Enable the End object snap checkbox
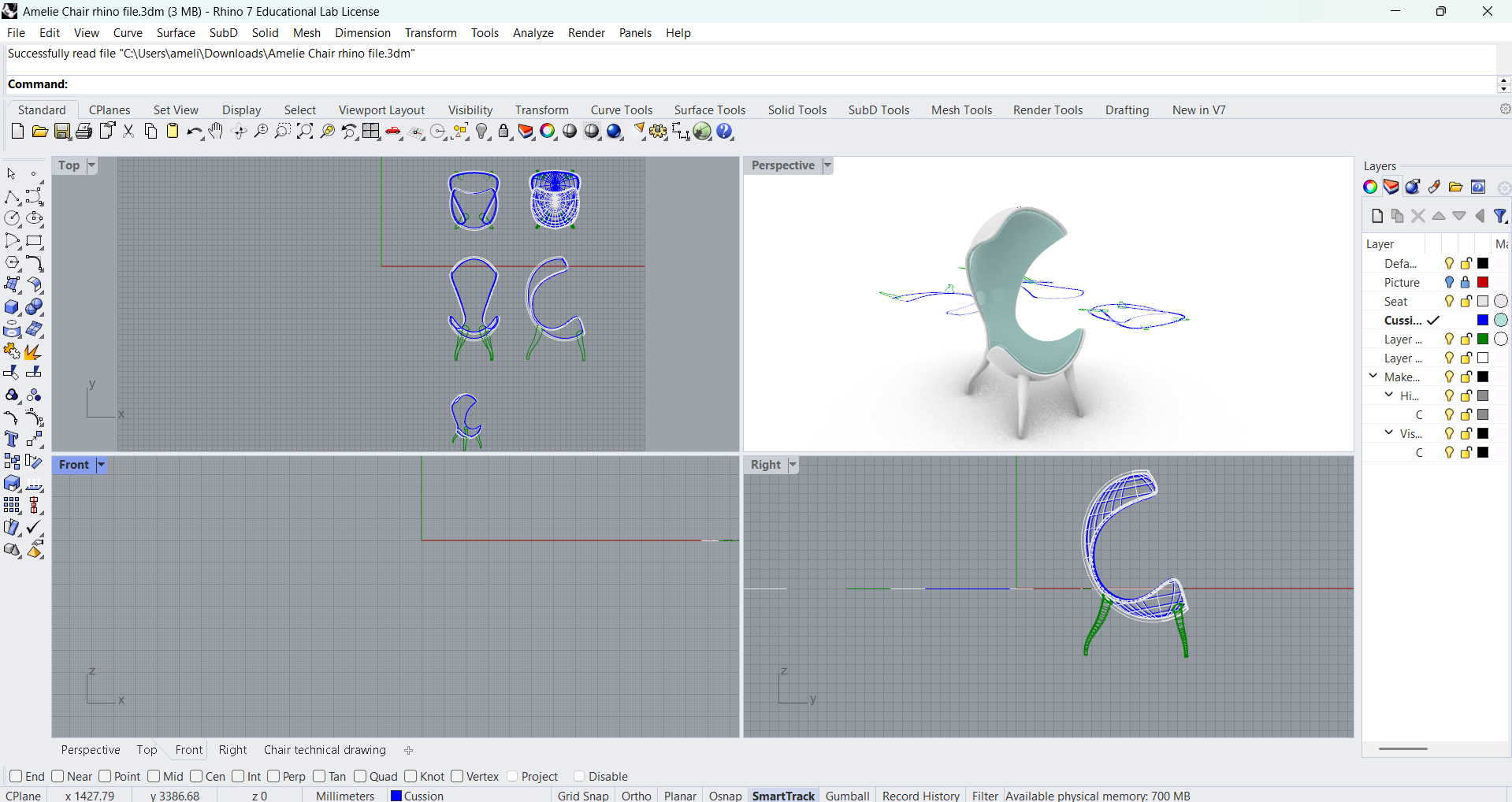This screenshot has width=1512, height=802. 16,776
